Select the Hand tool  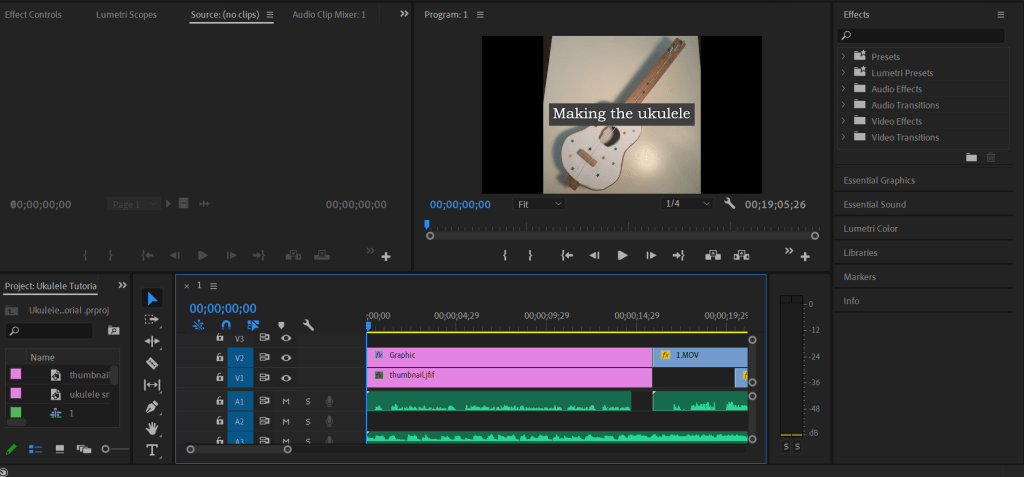[152, 428]
